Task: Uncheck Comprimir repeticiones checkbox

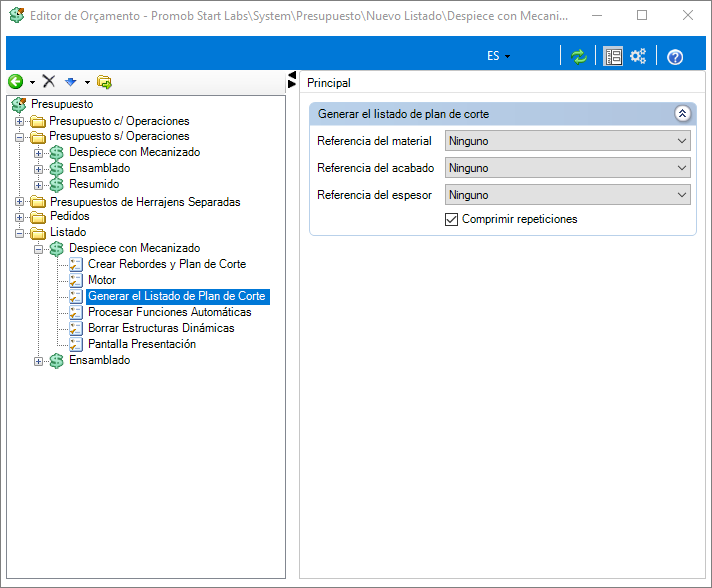Action: 451,220
